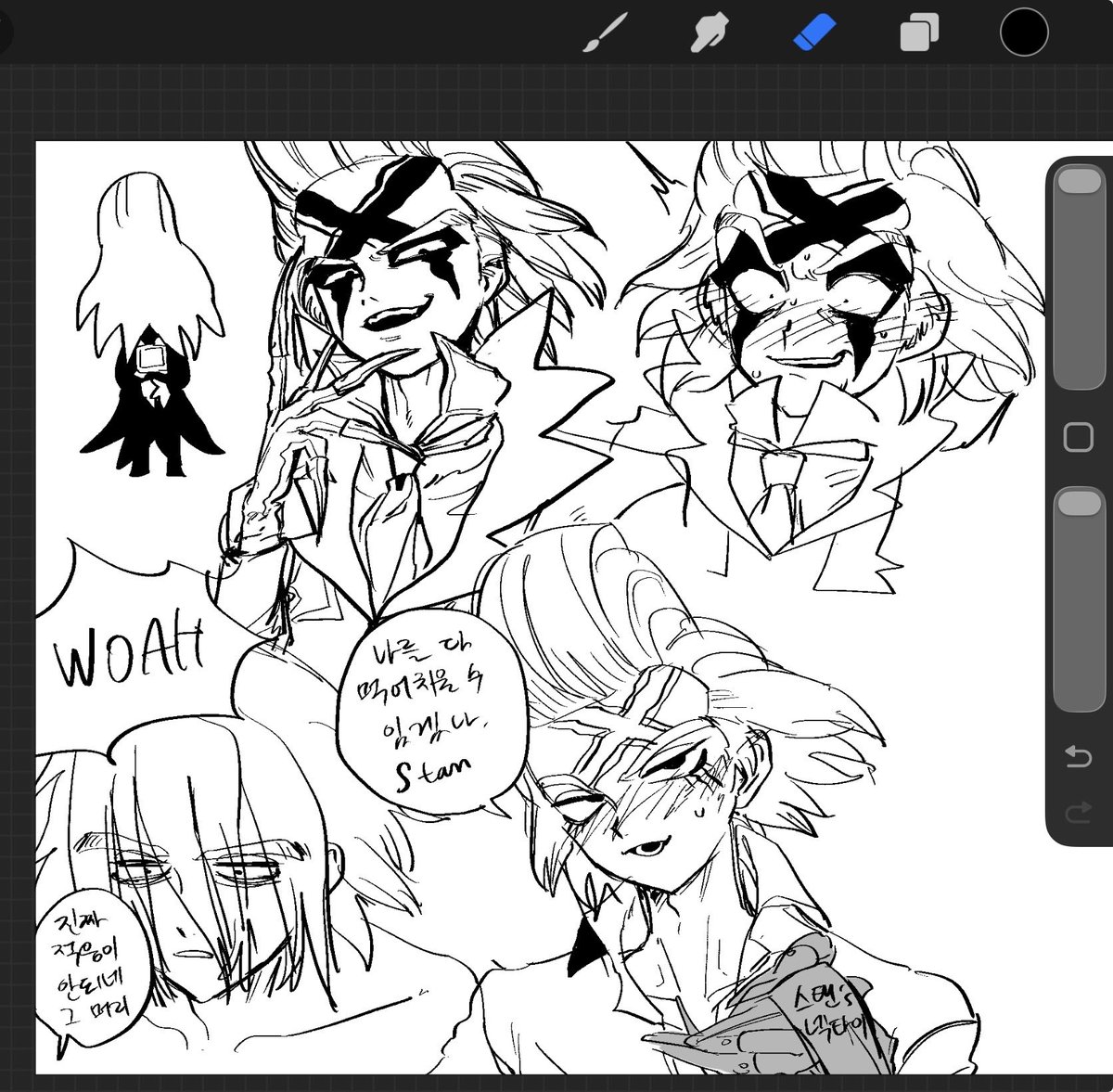Open the black active color swatch
This screenshot has height=1092, width=1113.
coord(1024,32)
